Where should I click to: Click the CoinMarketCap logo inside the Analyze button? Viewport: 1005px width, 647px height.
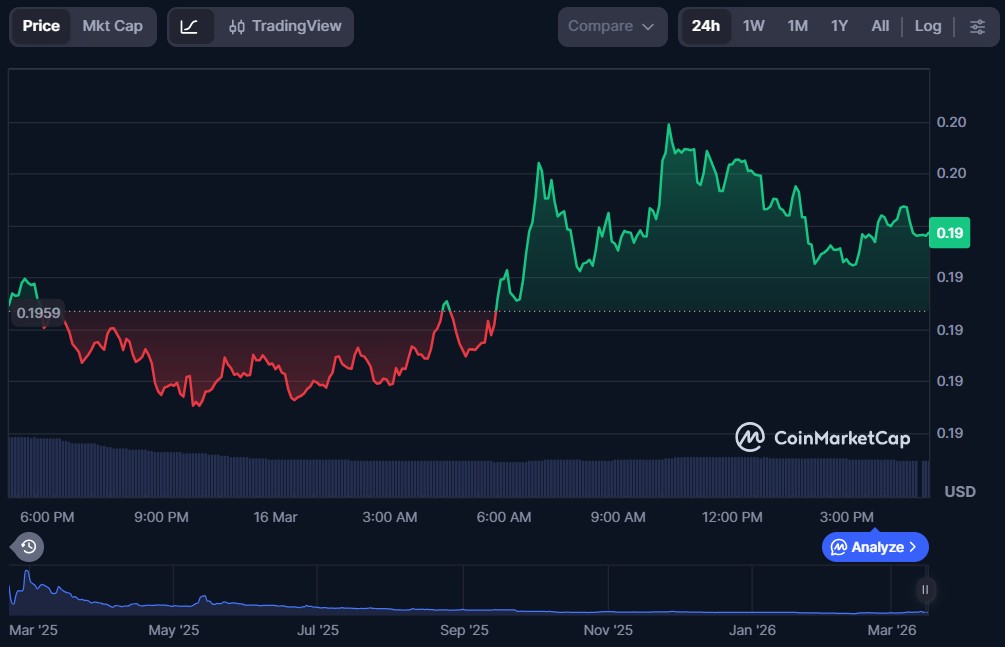coord(840,547)
